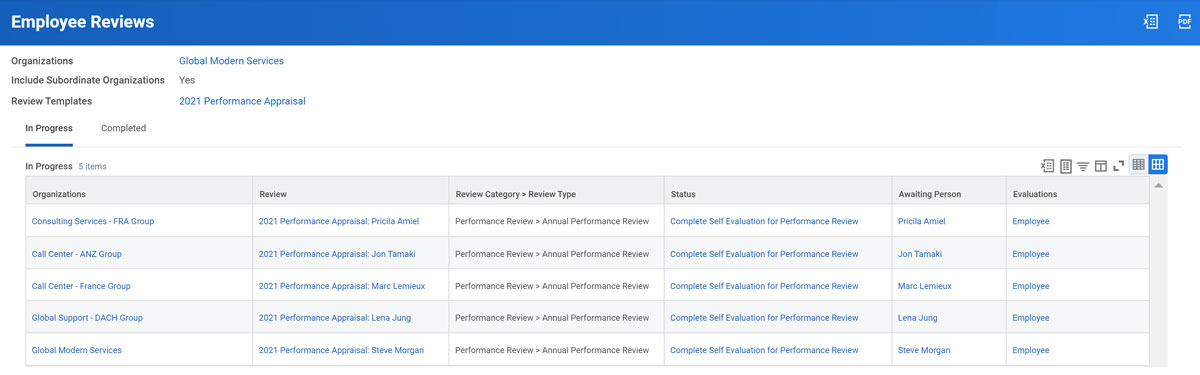1200x375 pixels.
Task: Open 2021 Performance Appraisal review template link
Action: point(242,101)
